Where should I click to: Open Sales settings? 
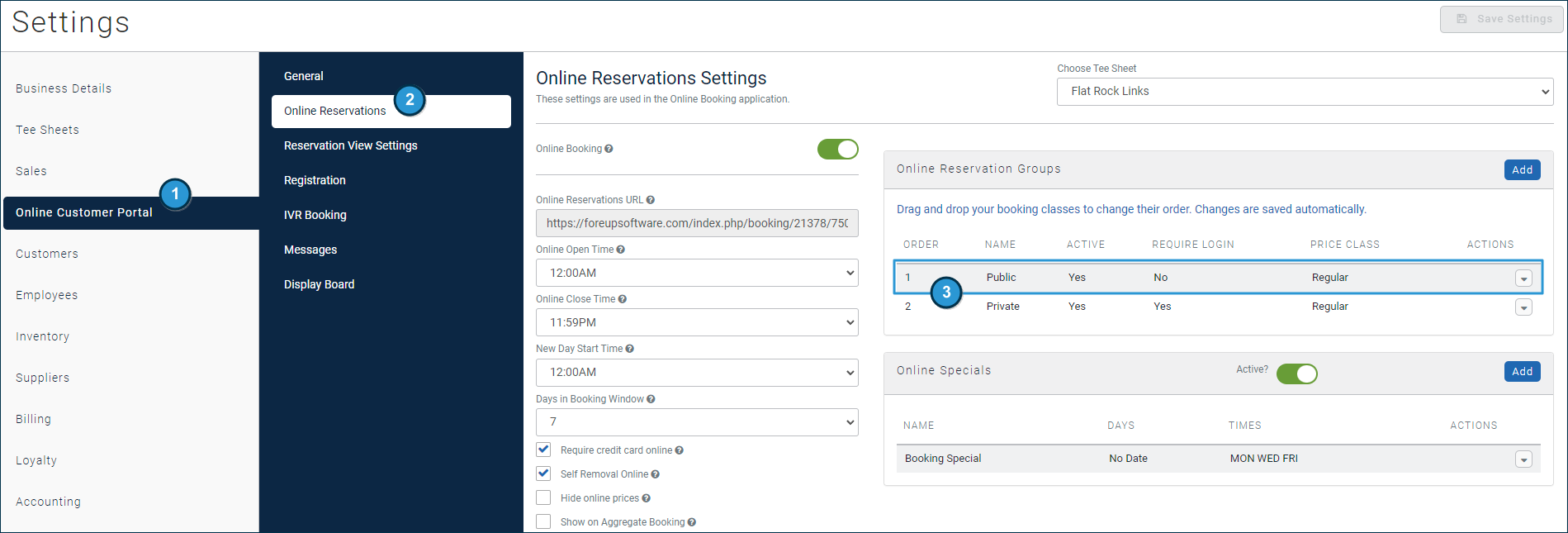[x=31, y=171]
